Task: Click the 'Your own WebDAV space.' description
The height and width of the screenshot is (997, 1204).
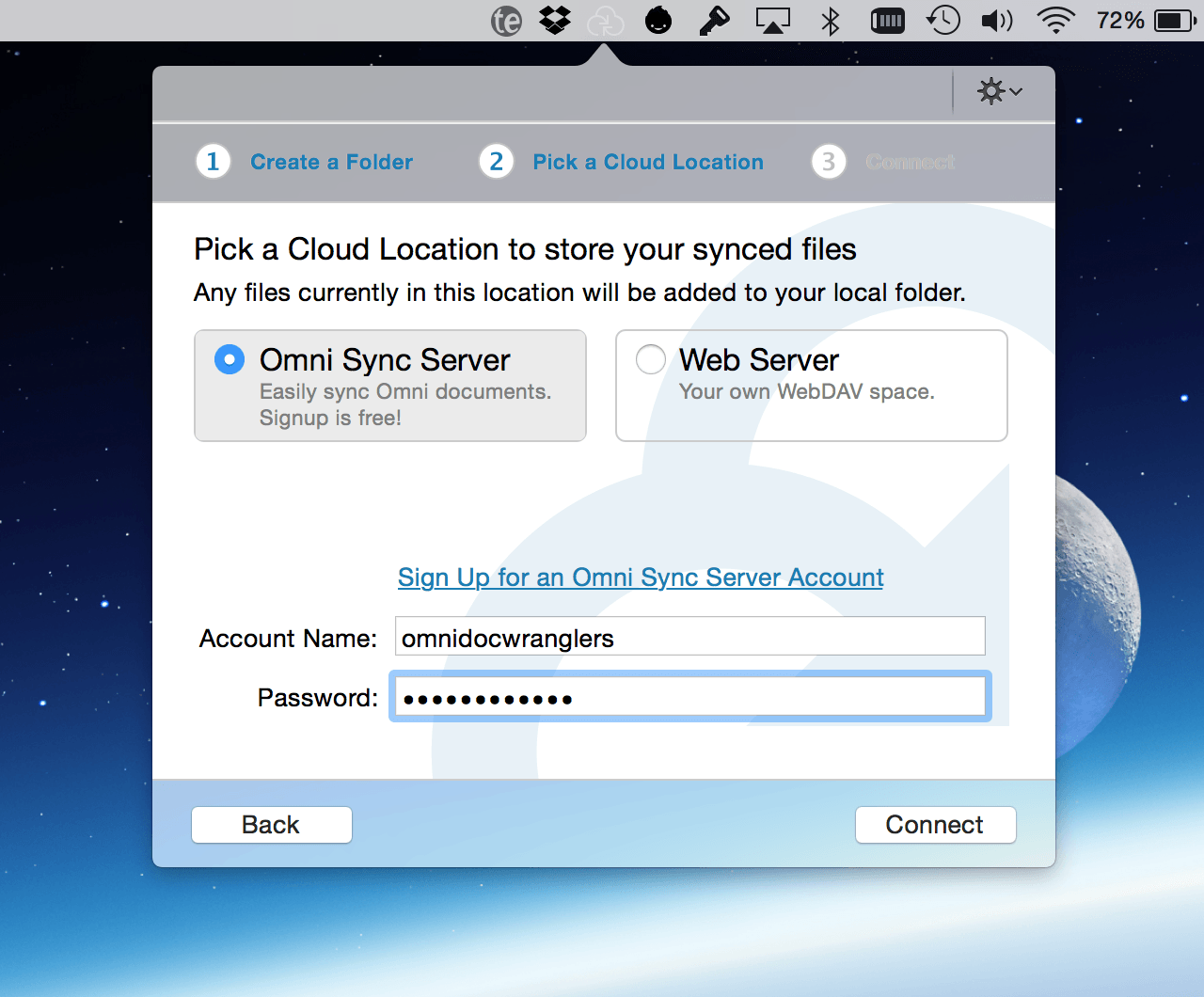Action: pos(807,392)
